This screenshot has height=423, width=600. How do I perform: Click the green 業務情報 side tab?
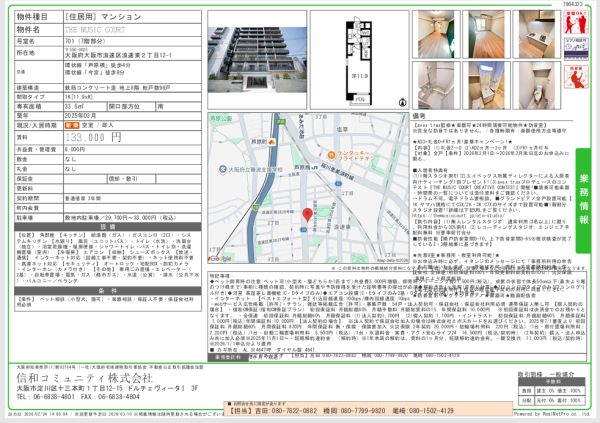(x=584, y=200)
